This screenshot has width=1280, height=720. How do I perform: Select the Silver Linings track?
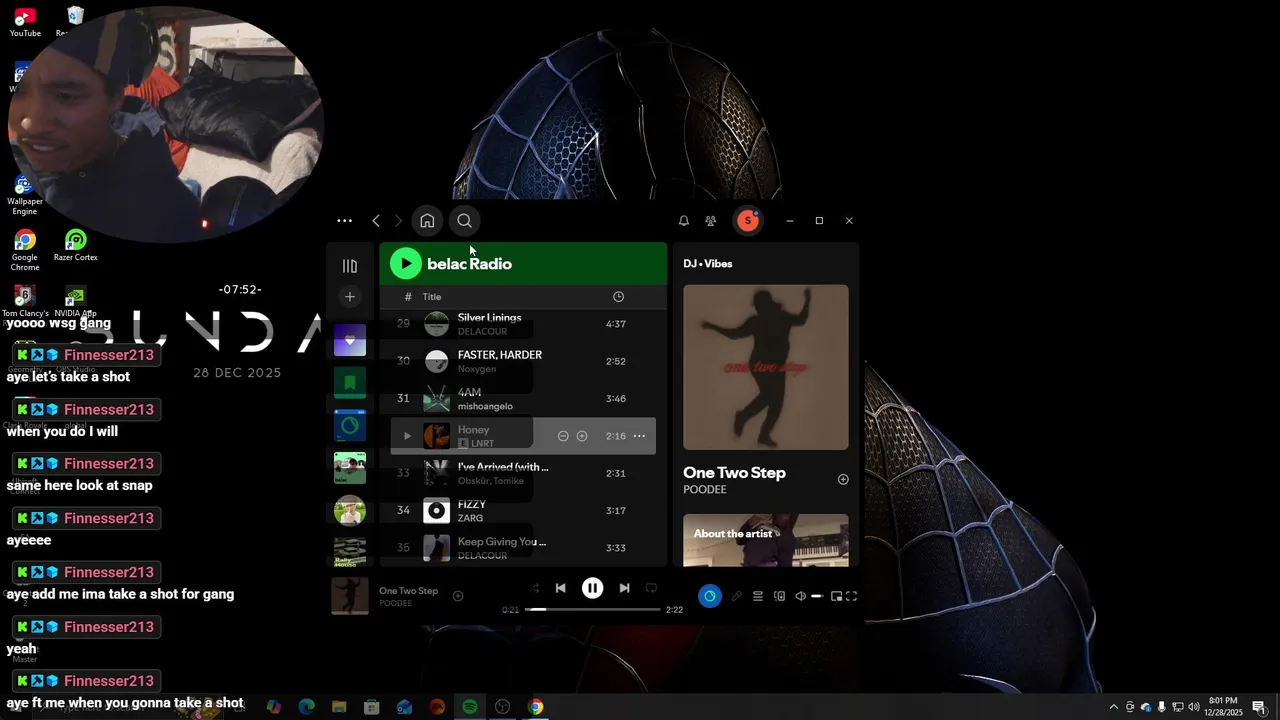coord(523,324)
